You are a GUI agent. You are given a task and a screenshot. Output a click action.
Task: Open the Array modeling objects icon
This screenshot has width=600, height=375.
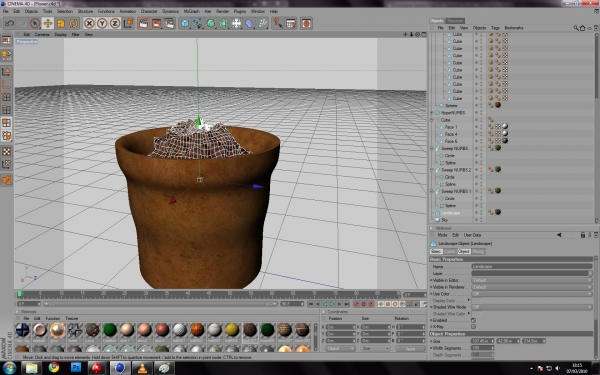(x=223, y=23)
